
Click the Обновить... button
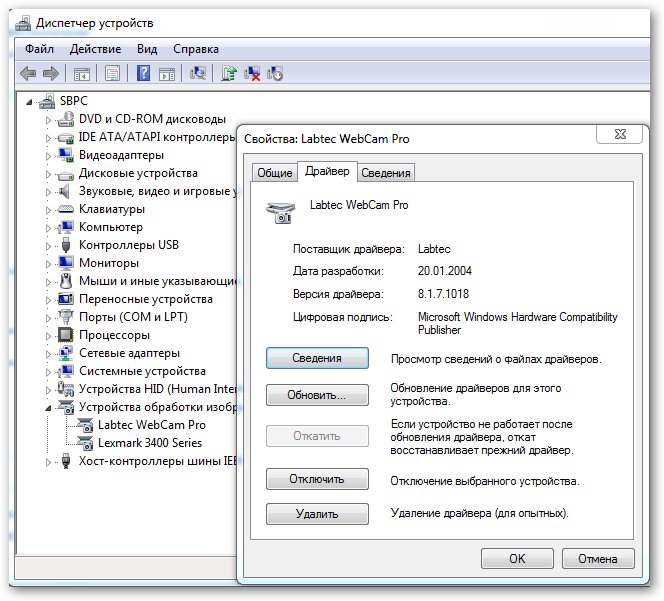pyautogui.click(x=317, y=395)
